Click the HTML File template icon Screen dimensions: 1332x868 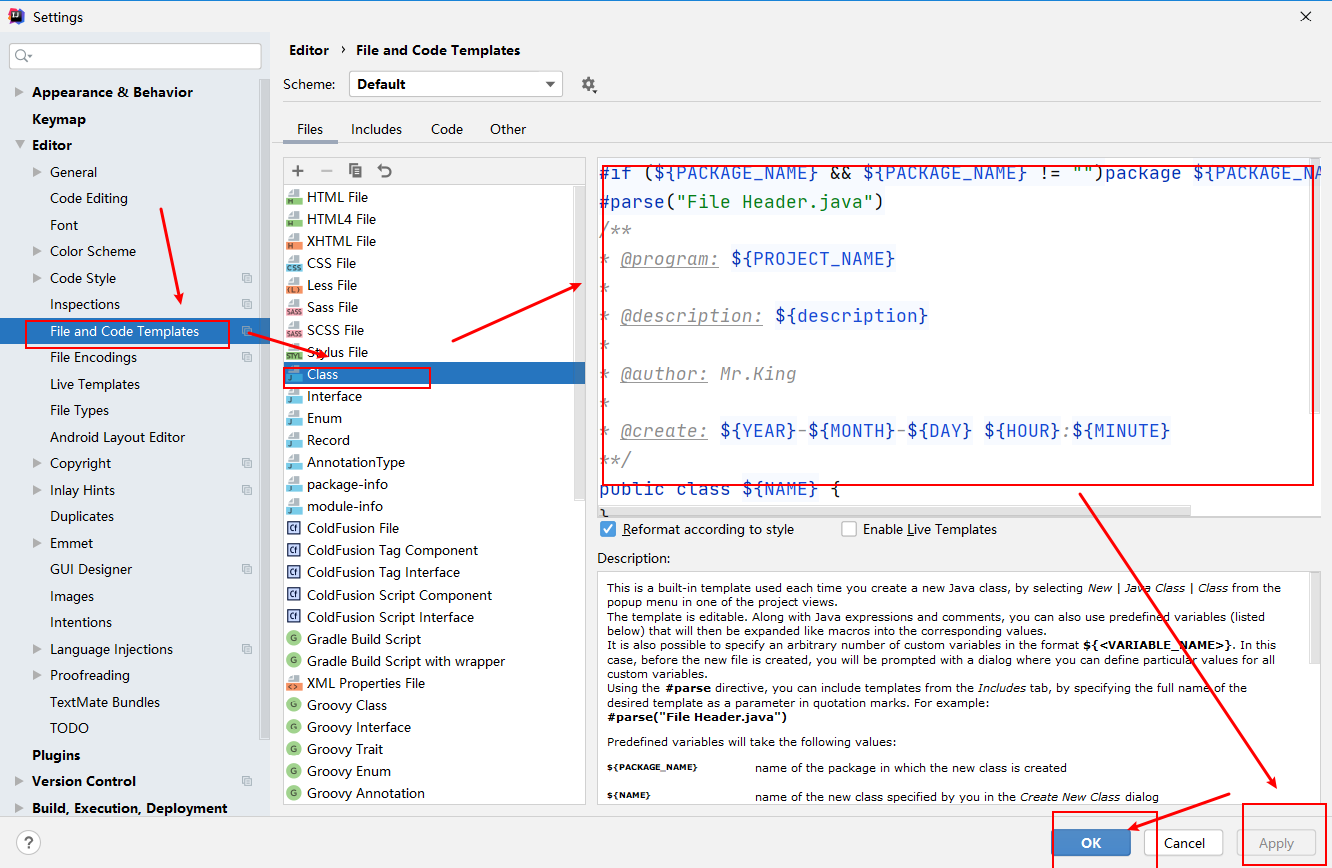tap(294, 197)
